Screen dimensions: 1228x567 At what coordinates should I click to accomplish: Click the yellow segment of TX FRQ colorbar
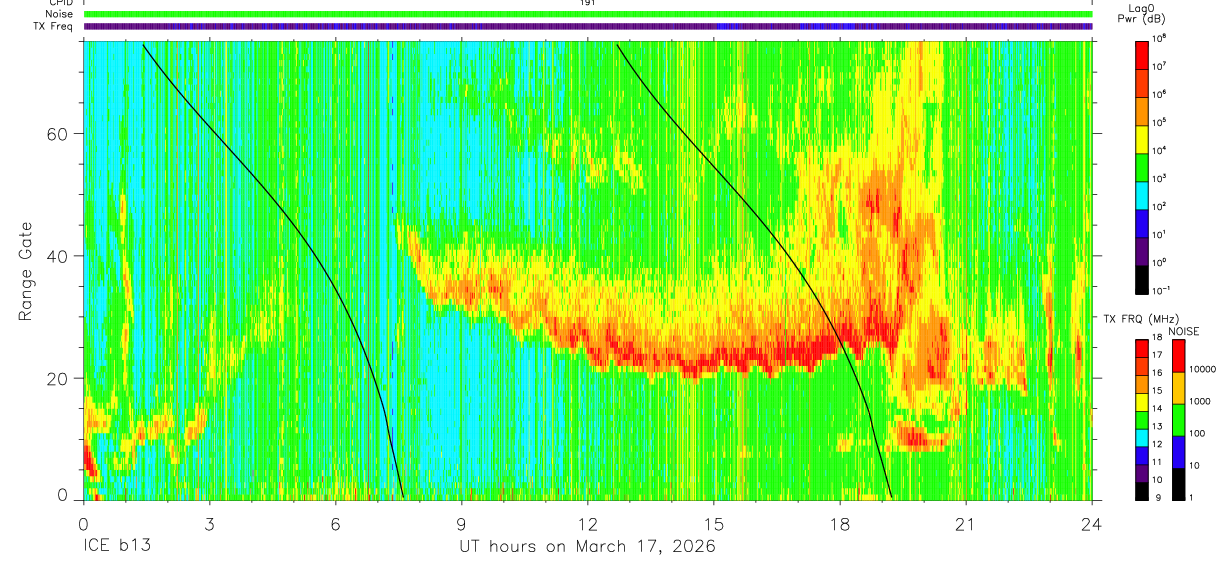pyautogui.click(x=1142, y=401)
